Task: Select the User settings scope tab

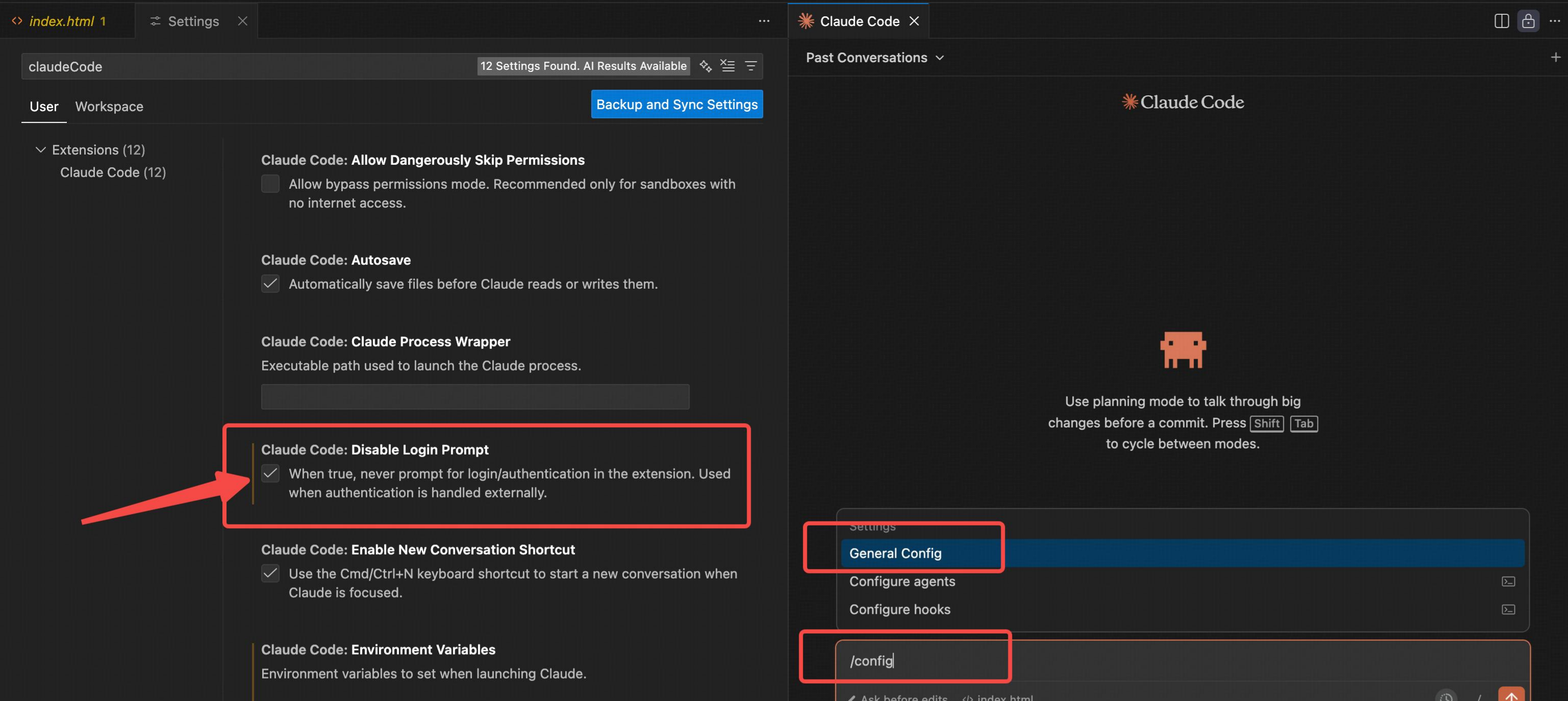Action: click(x=44, y=107)
